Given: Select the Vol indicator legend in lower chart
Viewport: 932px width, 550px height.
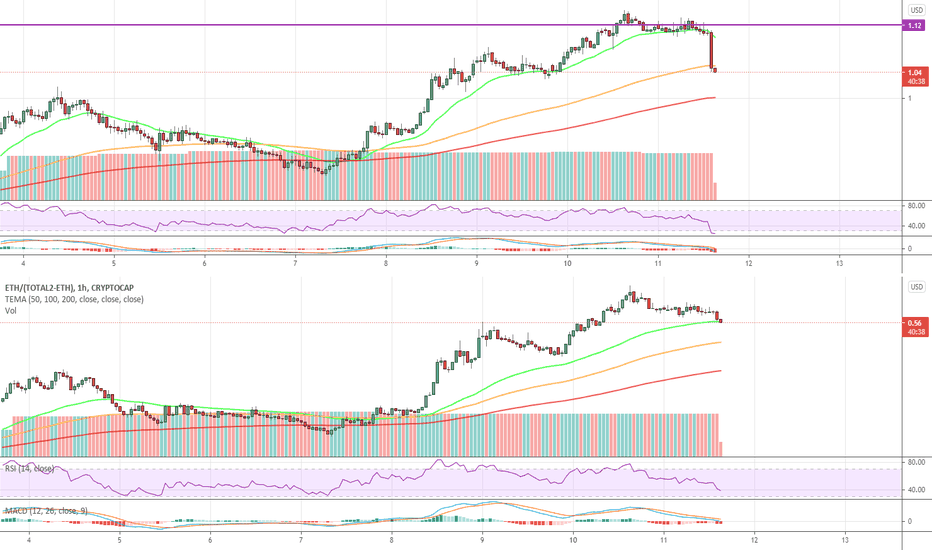Looking at the screenshot, I should 11,310.
